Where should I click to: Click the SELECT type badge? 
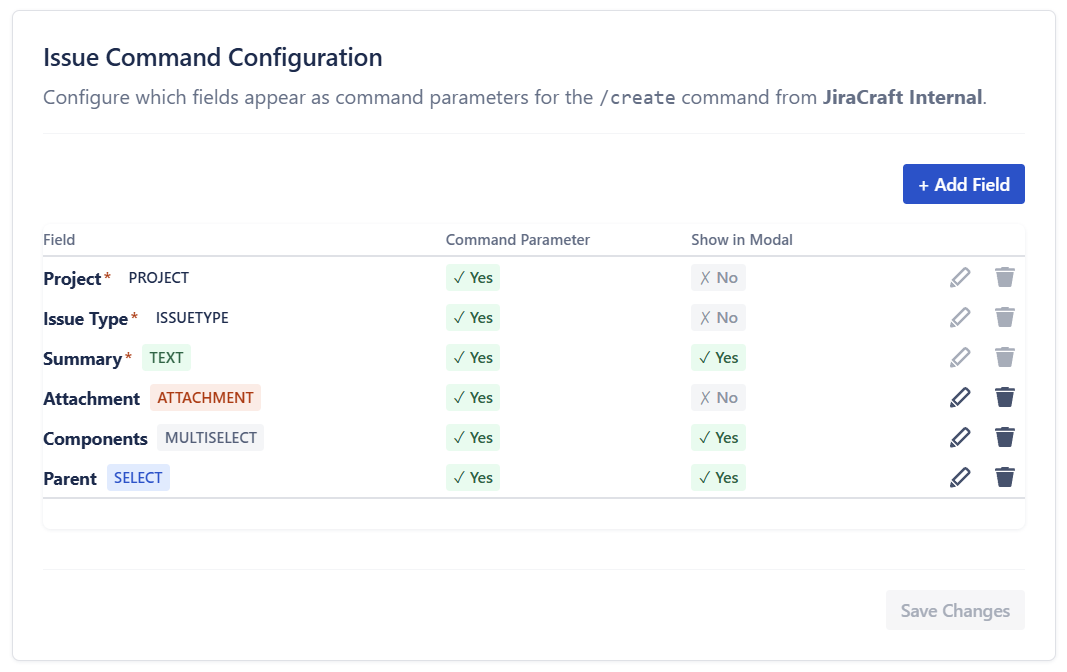[x=138, y=478]
